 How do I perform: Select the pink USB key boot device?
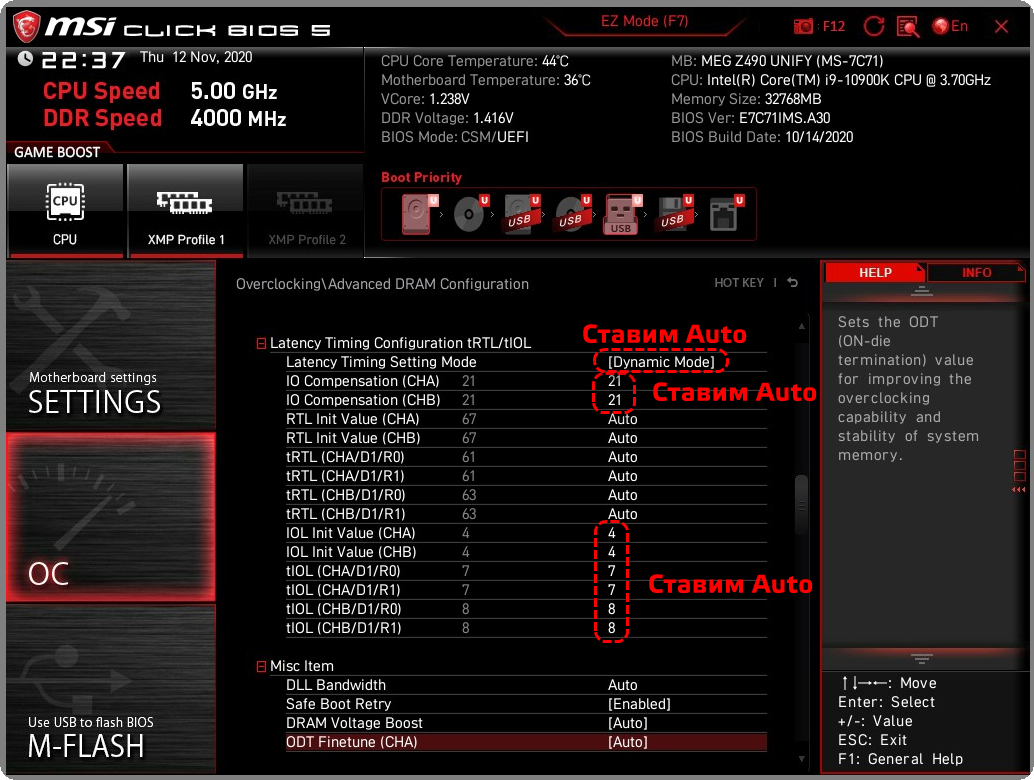[623, 214]
